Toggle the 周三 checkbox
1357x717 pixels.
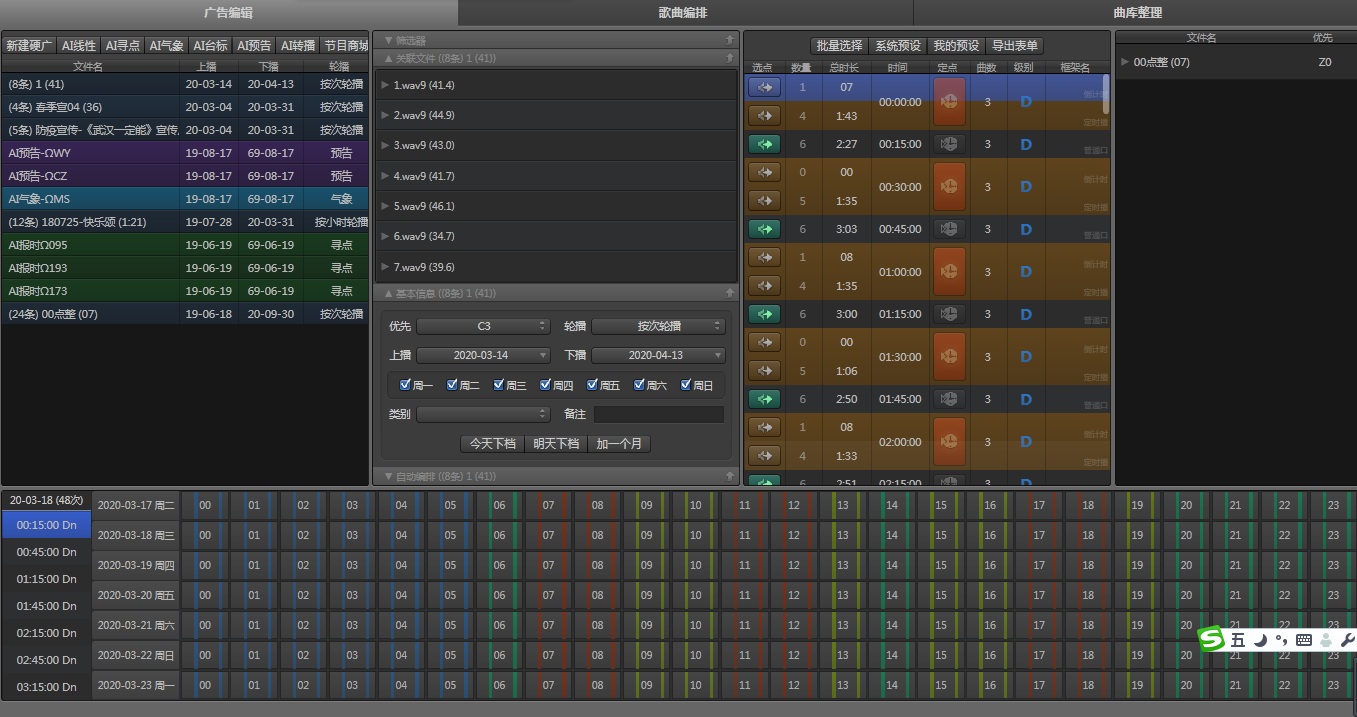click(x=499, y=385)
